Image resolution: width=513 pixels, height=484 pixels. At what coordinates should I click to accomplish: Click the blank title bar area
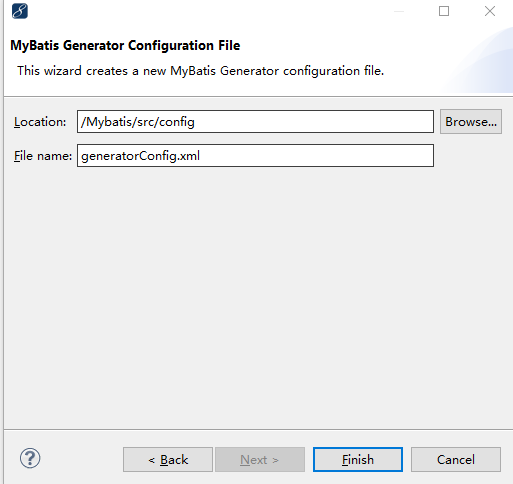pos(207,11)
